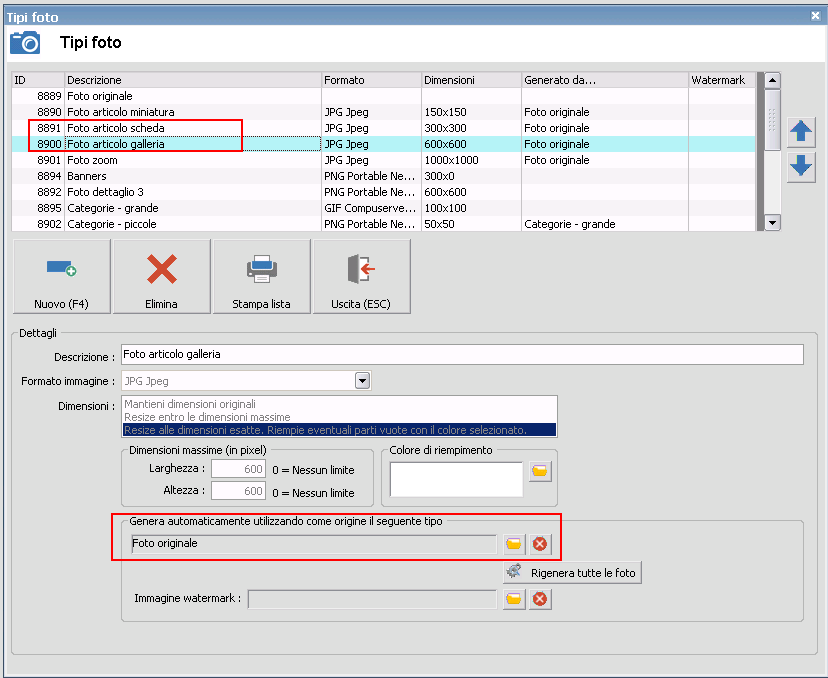
Task: Browse origin photo type folder icon
Action: pyautogui.click(x=514, y=544)
